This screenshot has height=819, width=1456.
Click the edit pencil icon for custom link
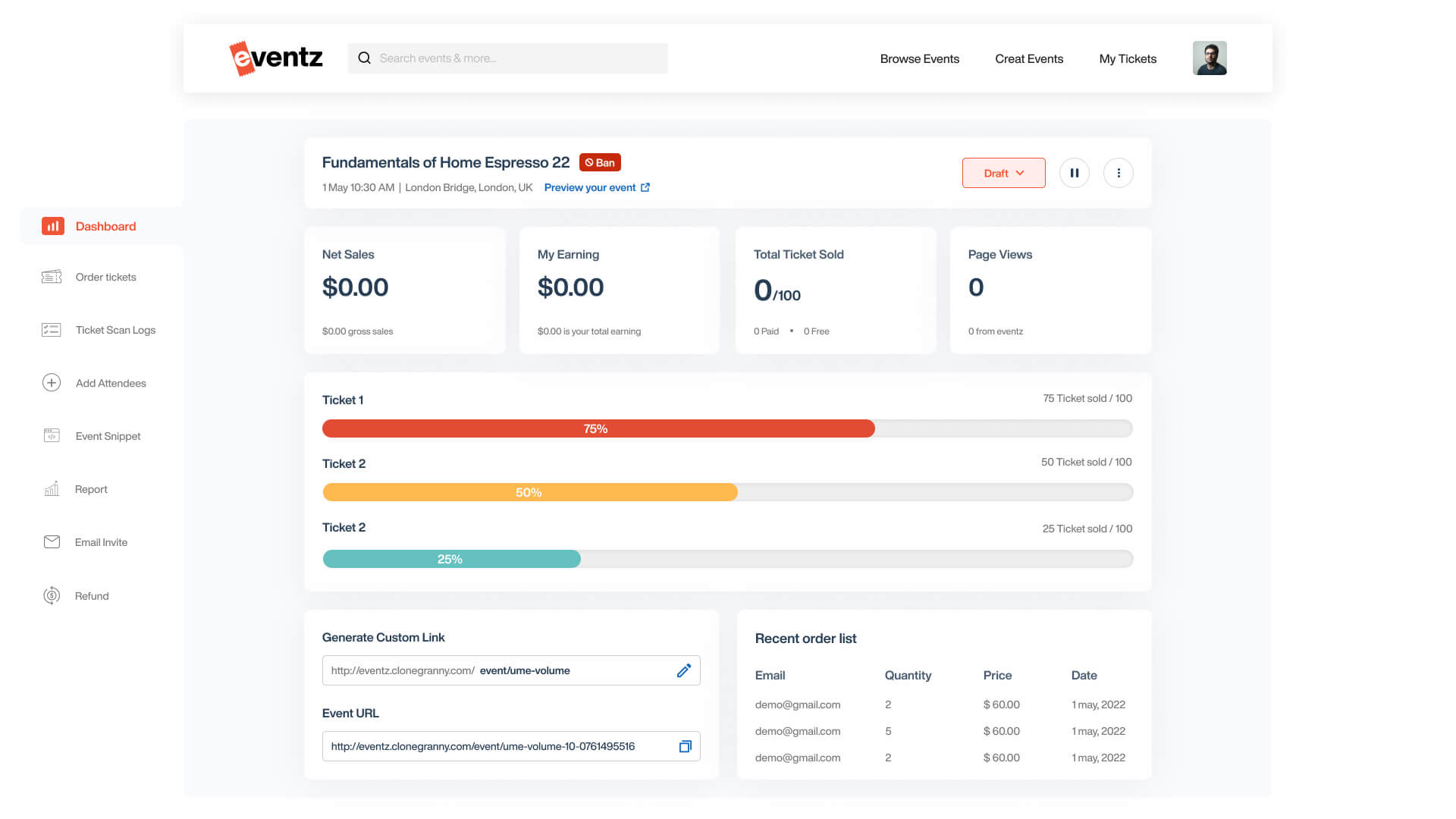pyautogui.click(x=684, y=670)
